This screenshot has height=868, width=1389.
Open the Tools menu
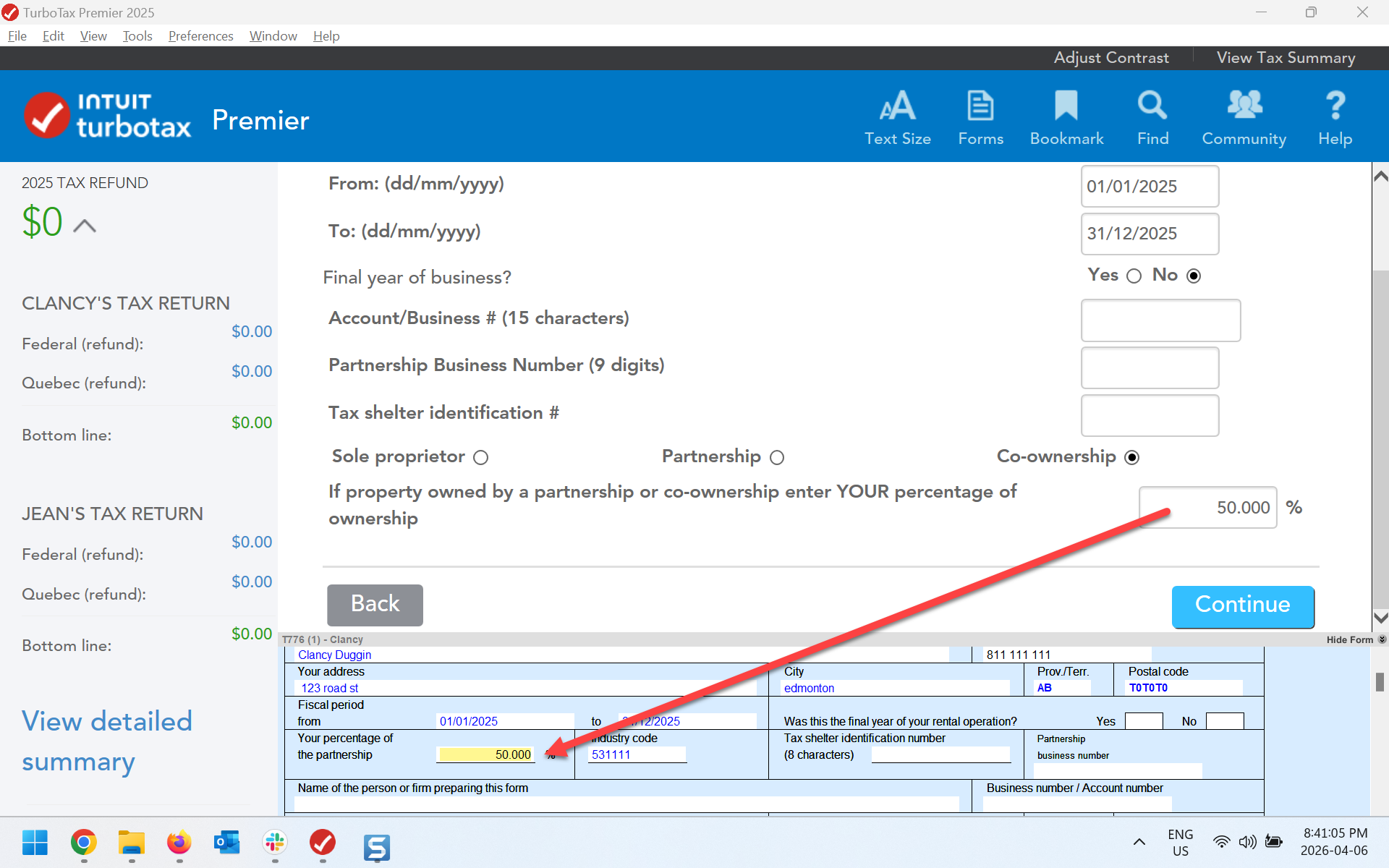(137, 35)
